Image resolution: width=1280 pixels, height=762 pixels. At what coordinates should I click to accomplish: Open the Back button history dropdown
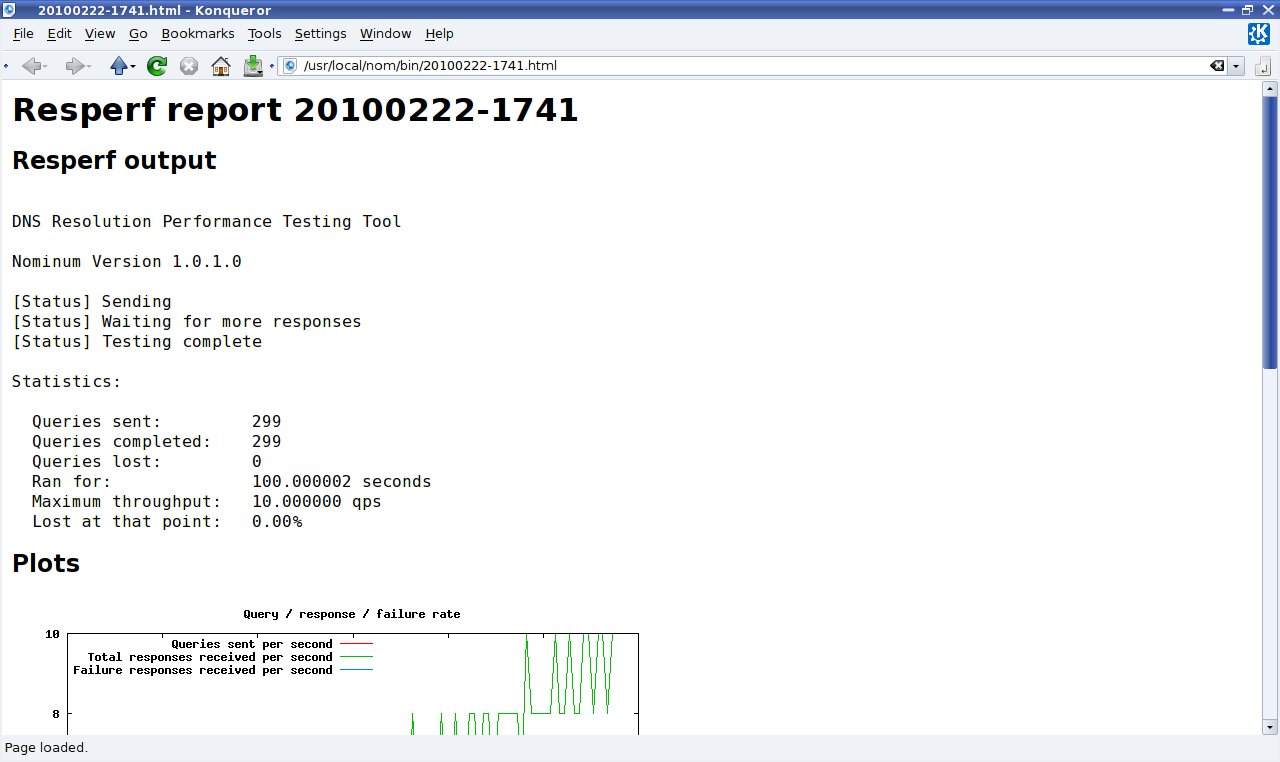pyautogui.click(x=47, y=66)
